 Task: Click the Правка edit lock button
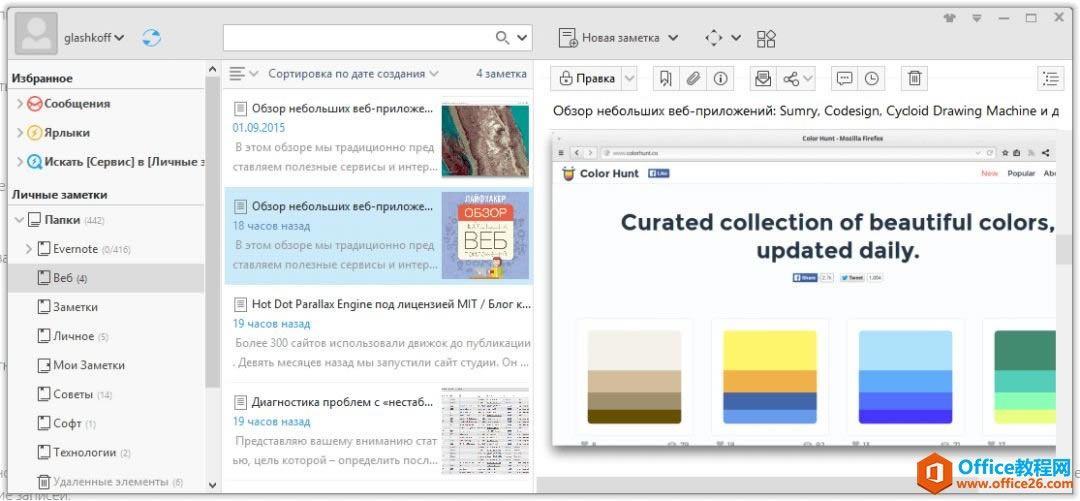pyautogui.click(x=588, y=79)
